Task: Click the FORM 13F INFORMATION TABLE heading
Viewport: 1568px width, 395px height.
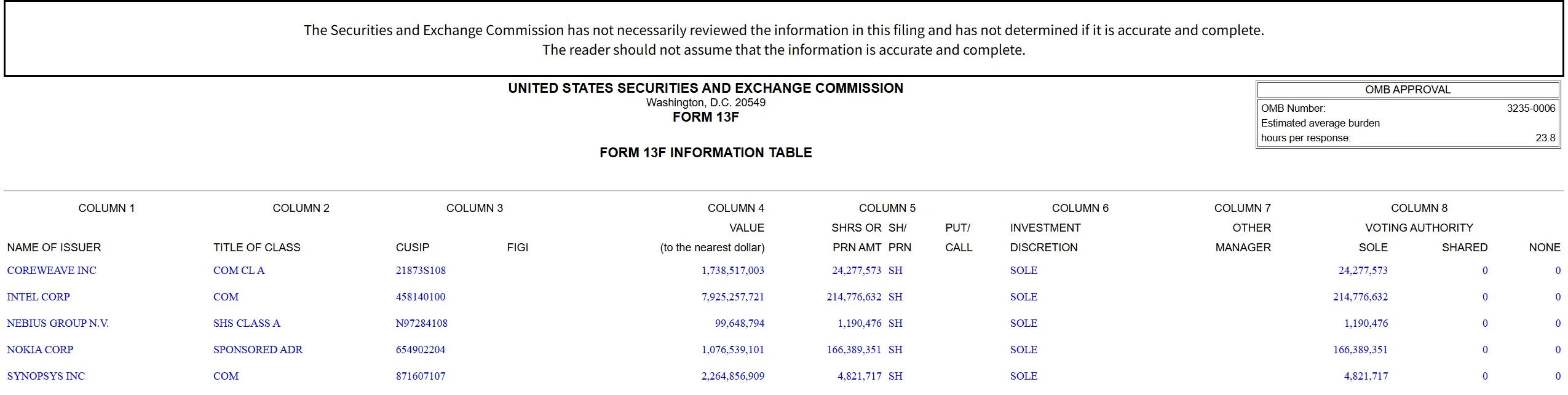Action: pos(705,152)
